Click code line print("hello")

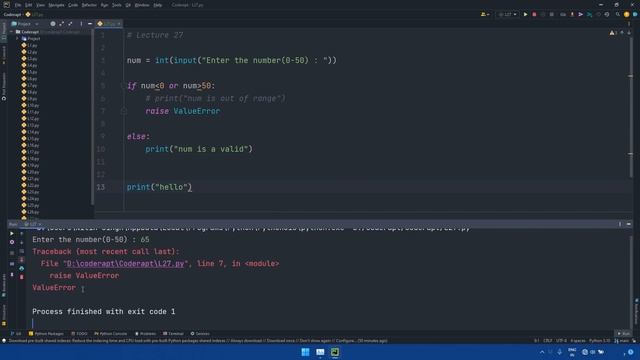click(x=159, y=187)
